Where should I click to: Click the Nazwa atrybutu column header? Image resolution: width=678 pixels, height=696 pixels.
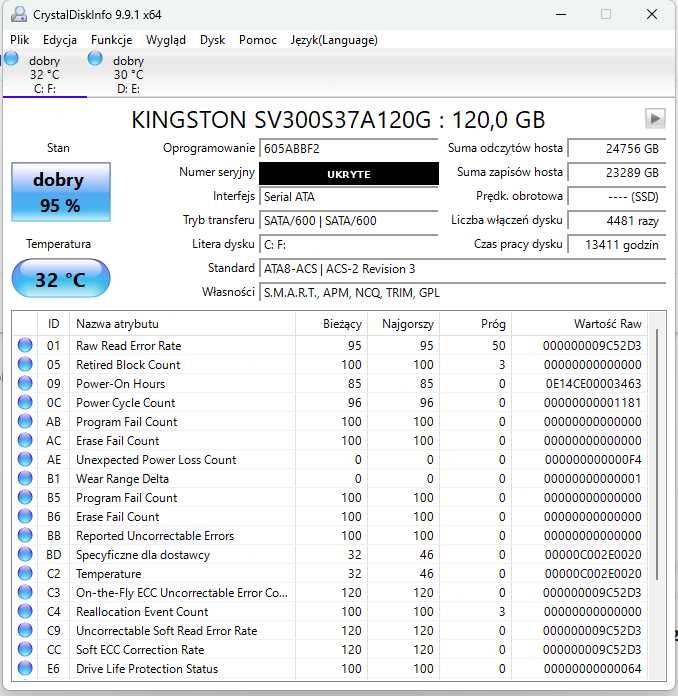coord(182,324)
